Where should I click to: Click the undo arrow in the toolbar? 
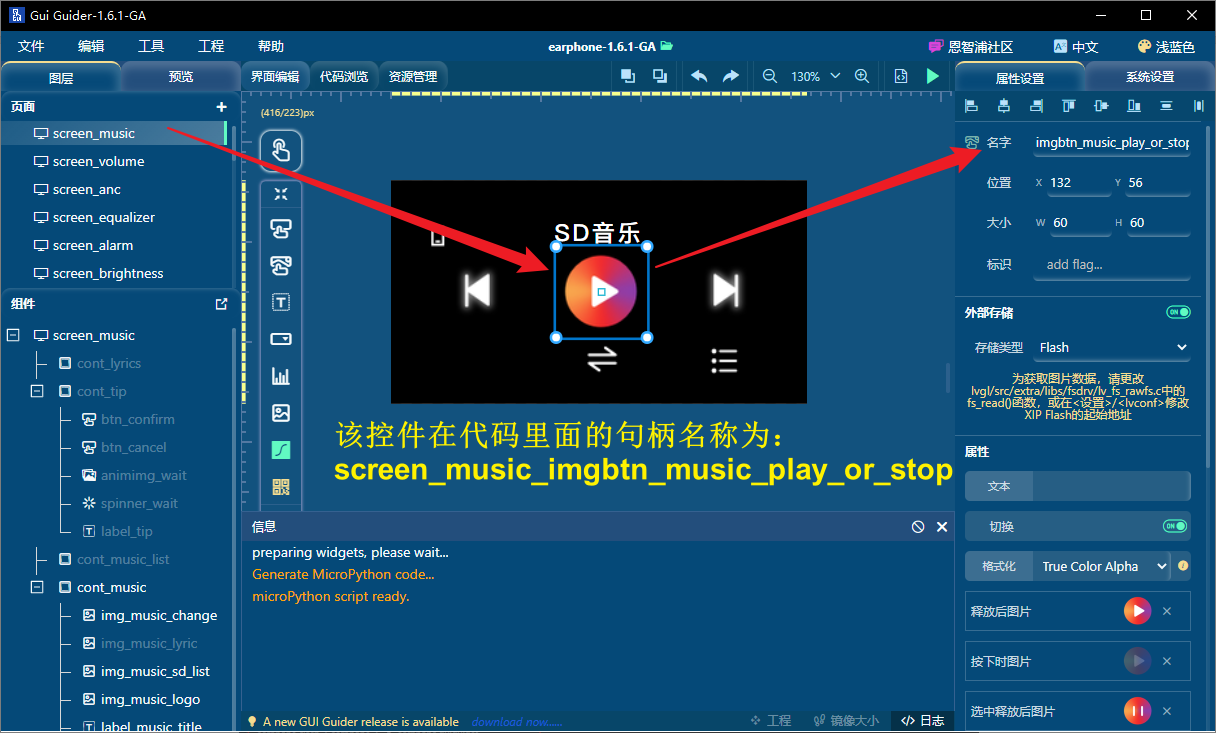699,76
